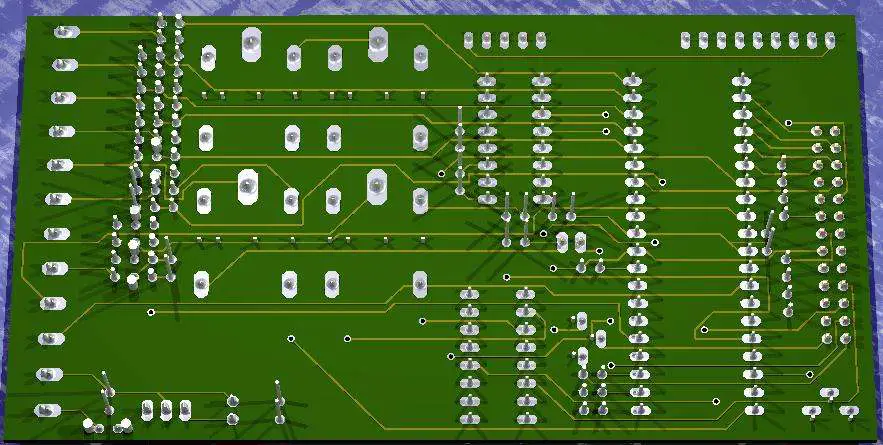Select the via on the left below the dense pin cluster
This screenshot has width=883, height=445.
pyautogui.click(x=150, y=312)
